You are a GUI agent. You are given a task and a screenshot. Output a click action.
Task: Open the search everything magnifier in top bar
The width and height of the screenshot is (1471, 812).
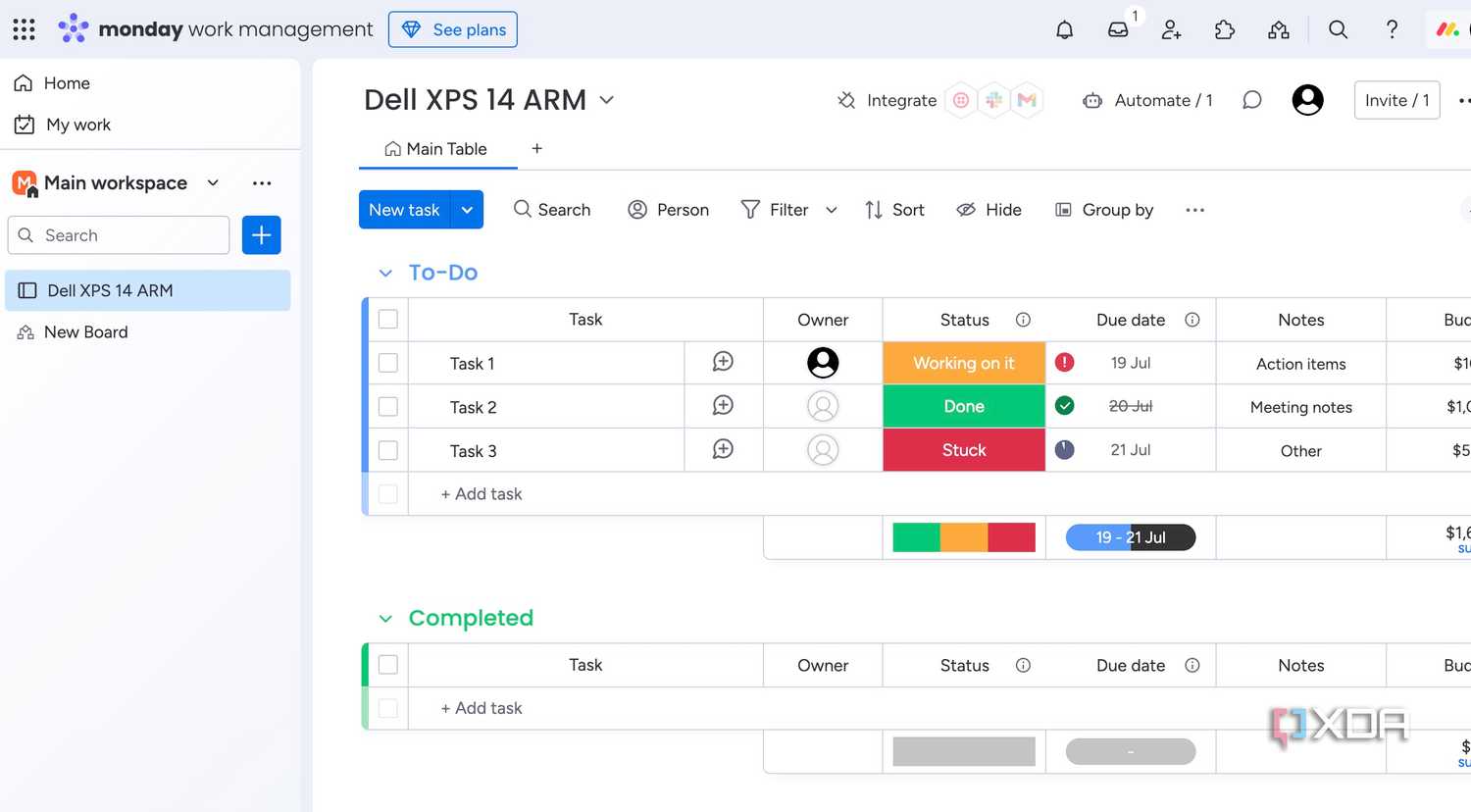pos(1338,29)
